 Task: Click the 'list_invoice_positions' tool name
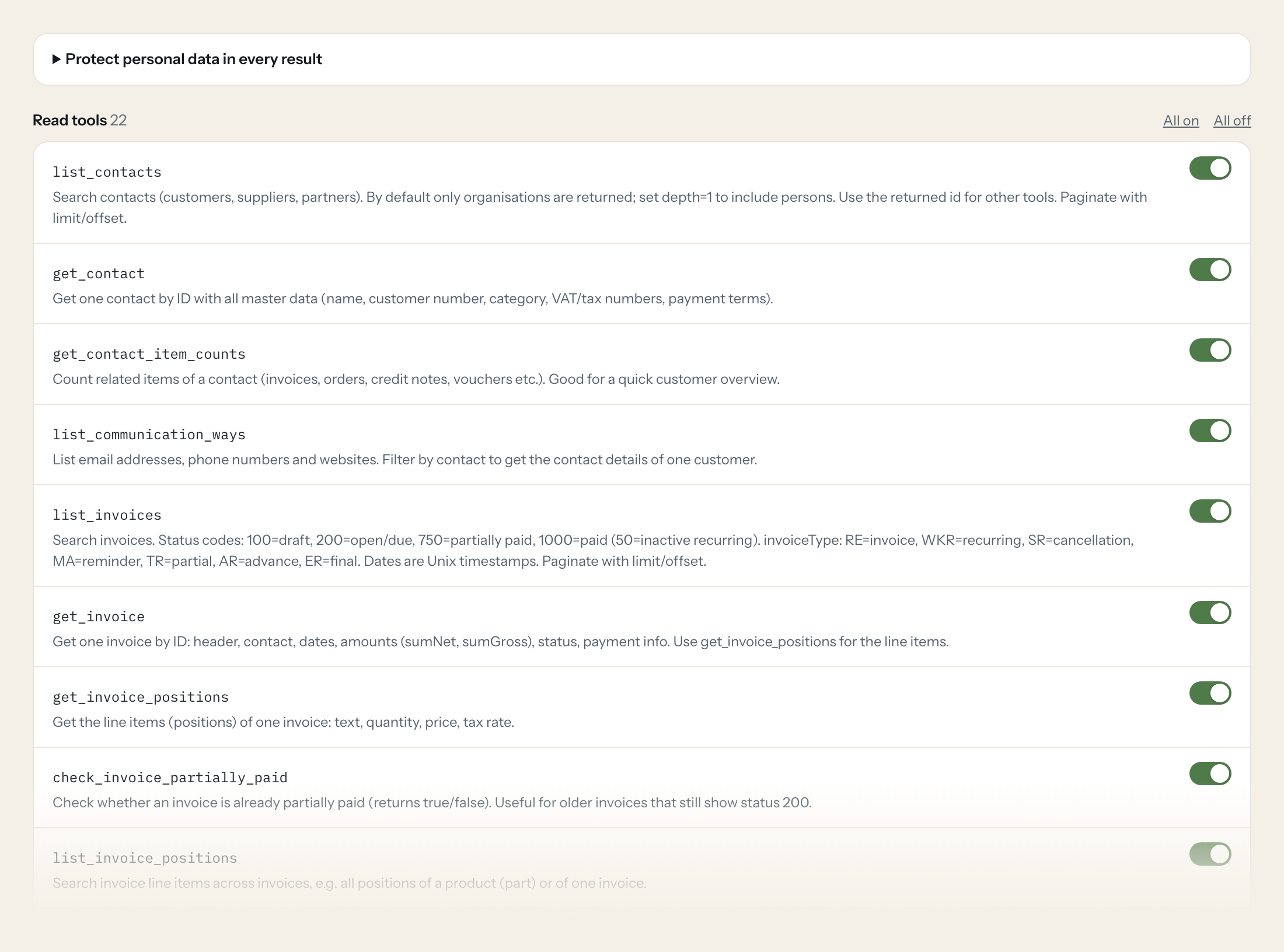point(145,858)
